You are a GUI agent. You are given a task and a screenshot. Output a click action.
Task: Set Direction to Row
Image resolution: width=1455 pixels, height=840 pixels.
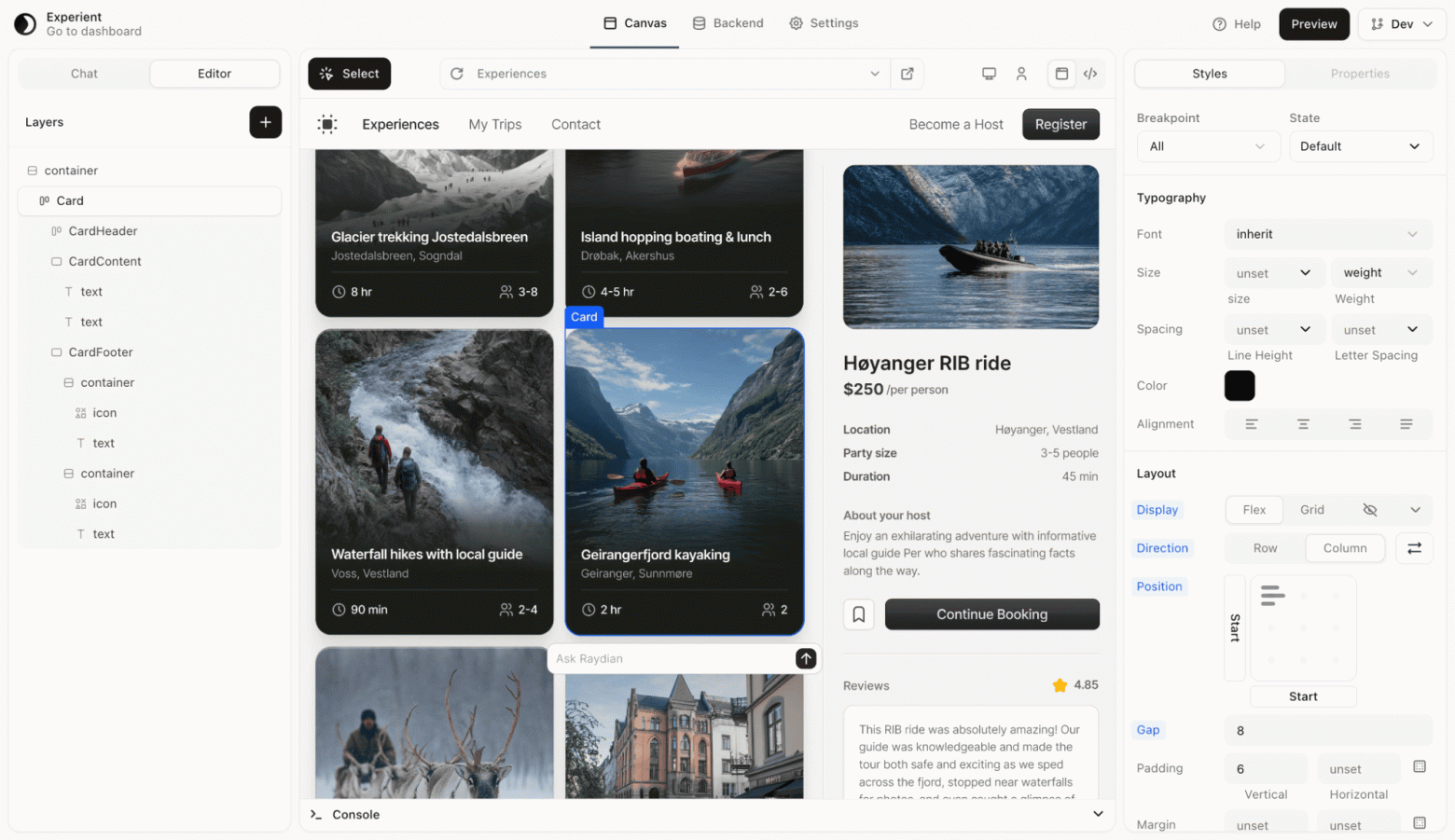(x=1265, y=548)
